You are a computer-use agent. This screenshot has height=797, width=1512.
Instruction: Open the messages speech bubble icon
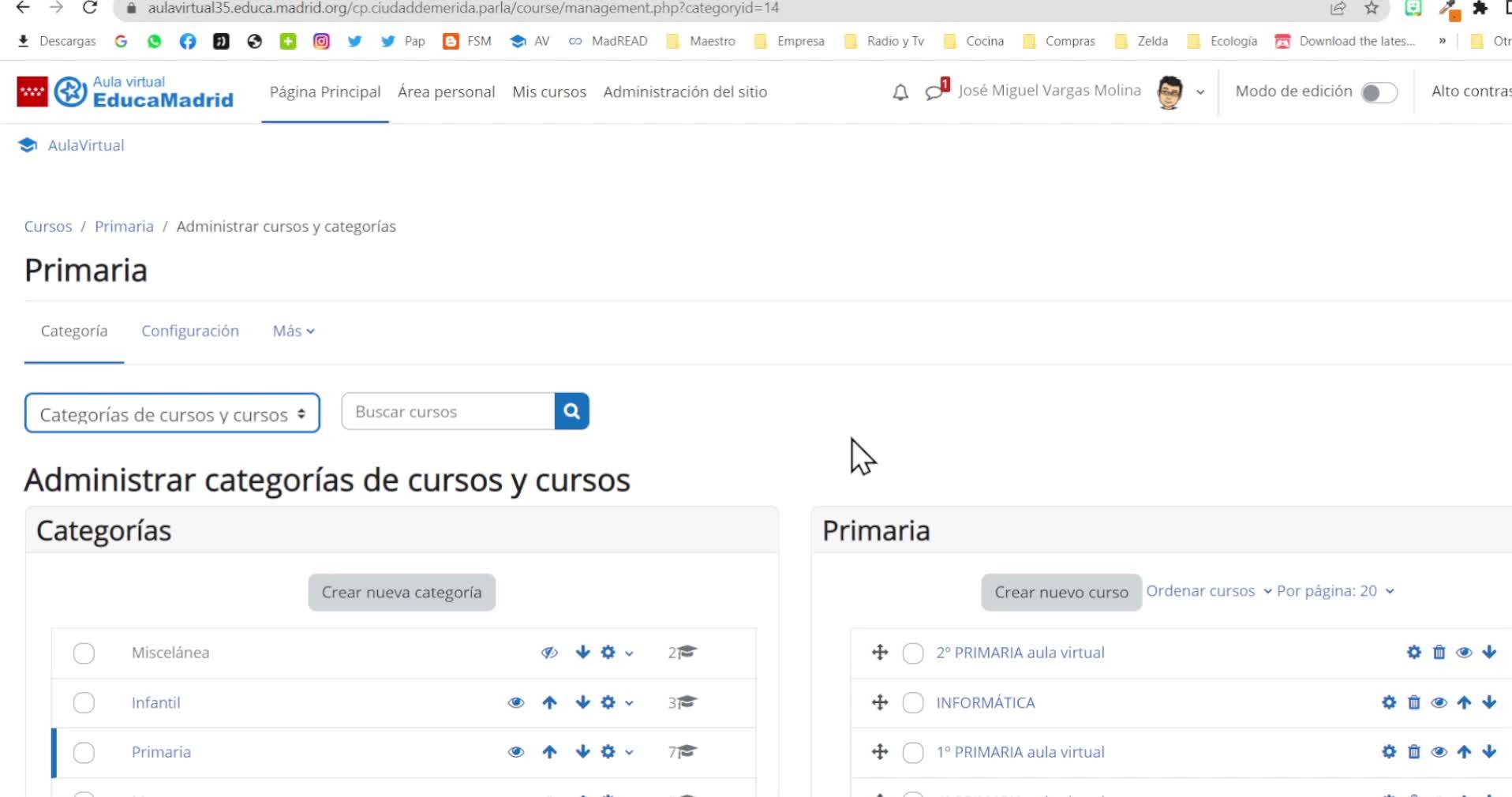pos(936,91)
